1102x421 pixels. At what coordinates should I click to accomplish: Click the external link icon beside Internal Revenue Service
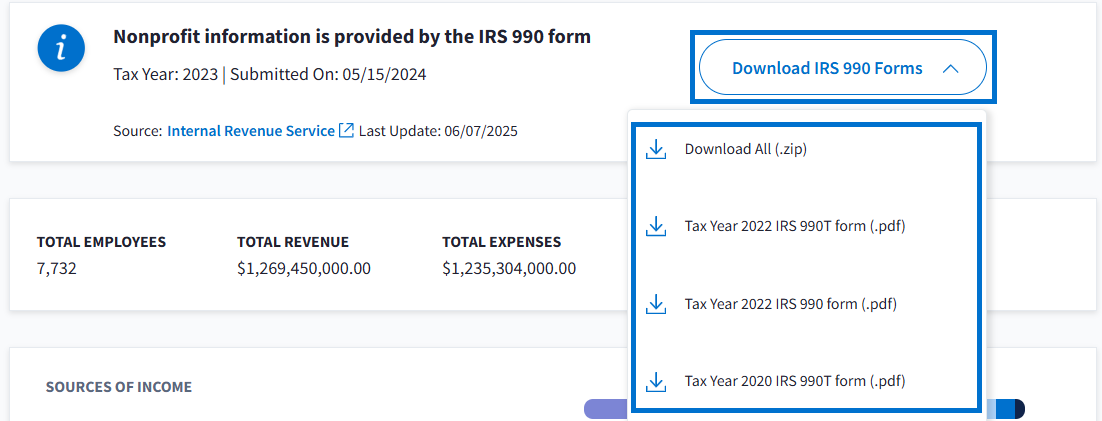click(x=346, y=131)
